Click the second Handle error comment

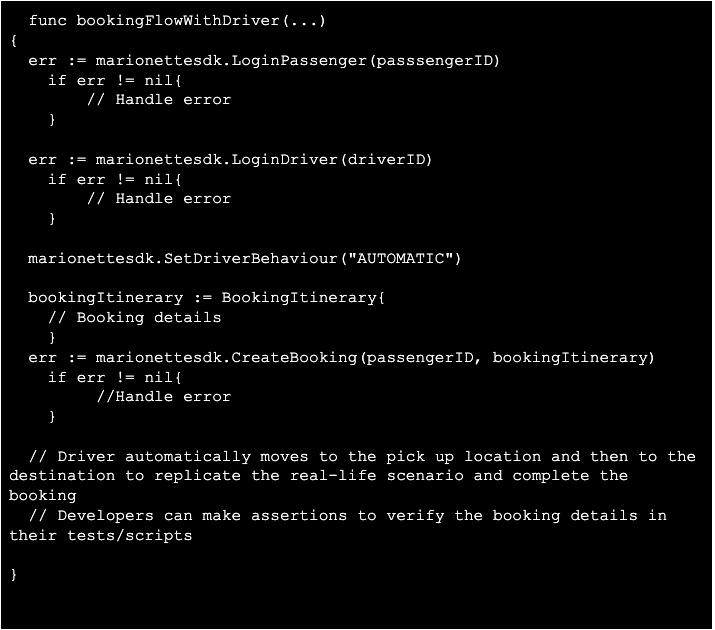[x=159, y=198]
